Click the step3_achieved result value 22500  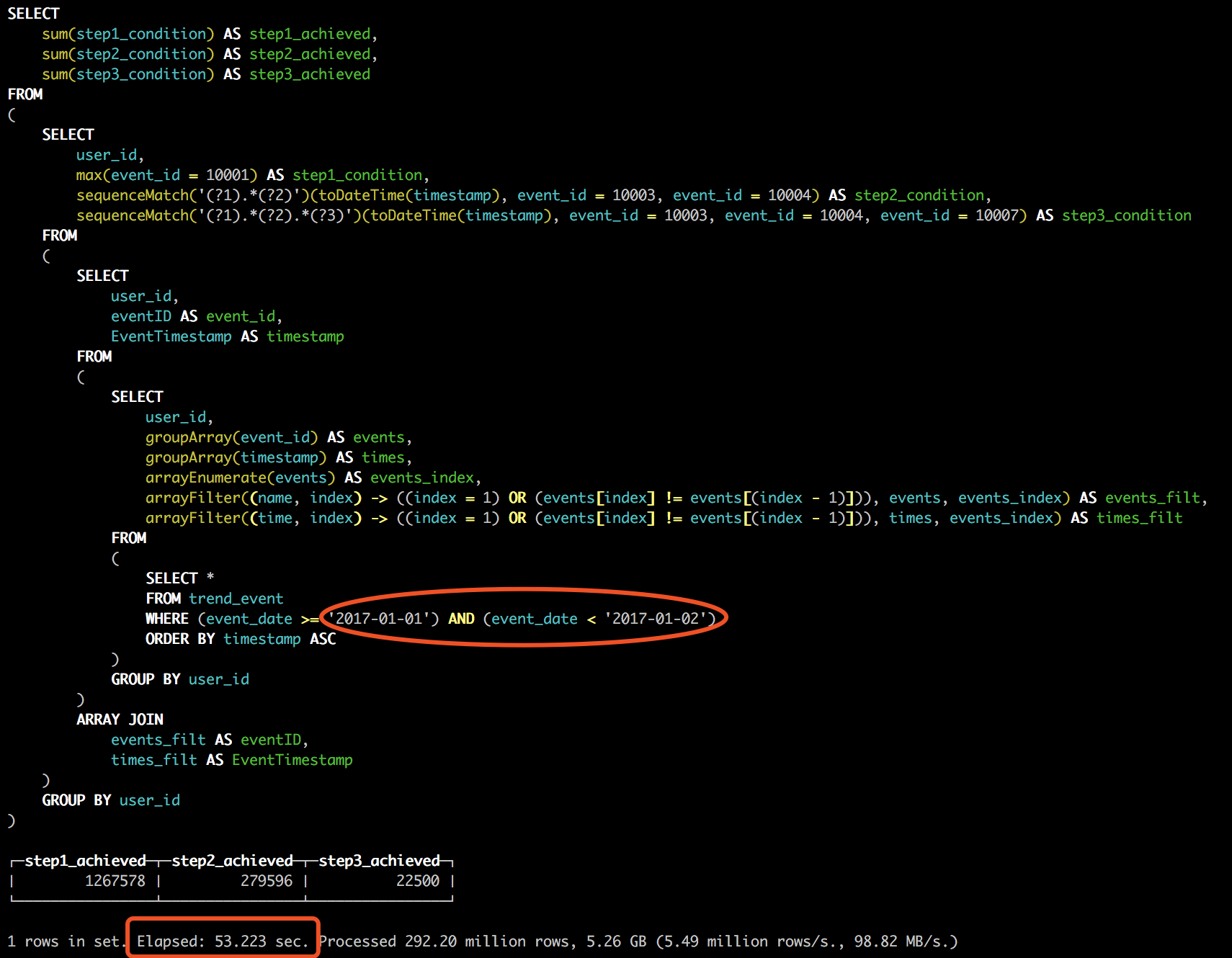tap(417, 881)
